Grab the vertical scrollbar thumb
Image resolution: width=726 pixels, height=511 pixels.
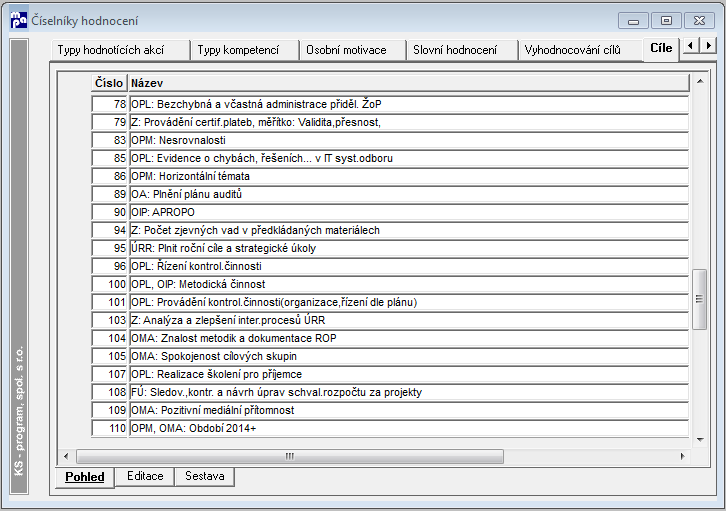pos(700,299)
